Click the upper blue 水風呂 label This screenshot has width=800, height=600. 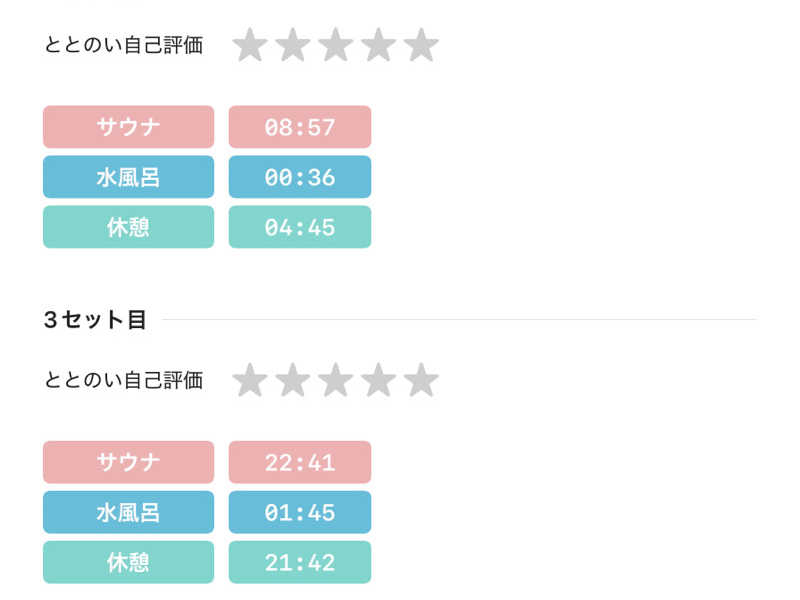point(128,177)
